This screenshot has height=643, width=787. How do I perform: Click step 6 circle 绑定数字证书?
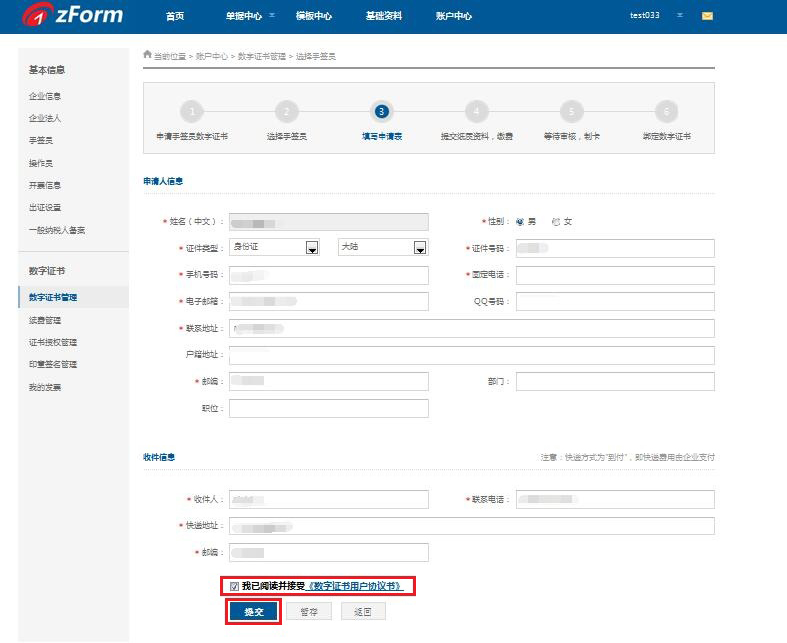[666, 112]
